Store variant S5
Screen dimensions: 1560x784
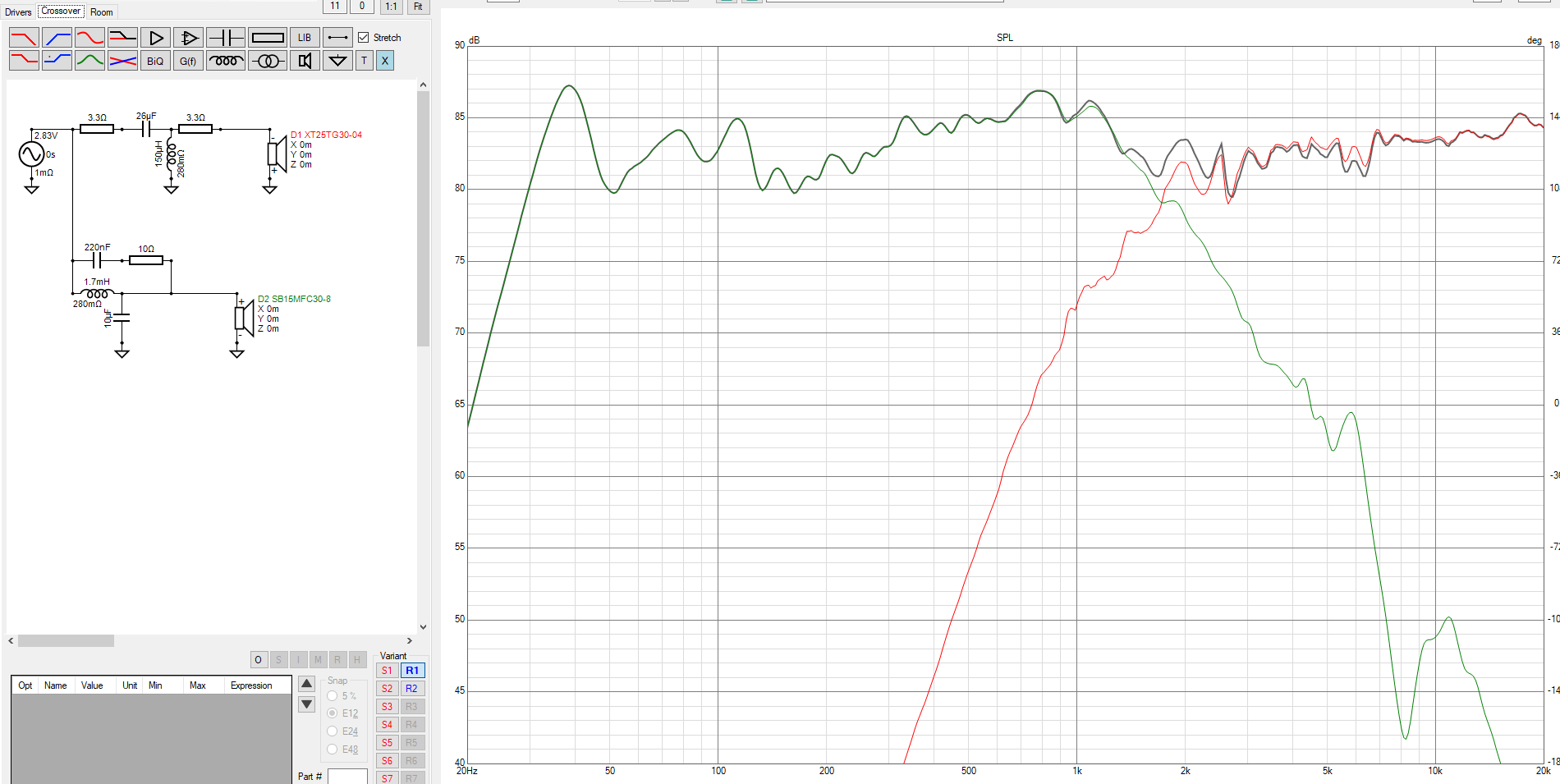tap(388, 743)
